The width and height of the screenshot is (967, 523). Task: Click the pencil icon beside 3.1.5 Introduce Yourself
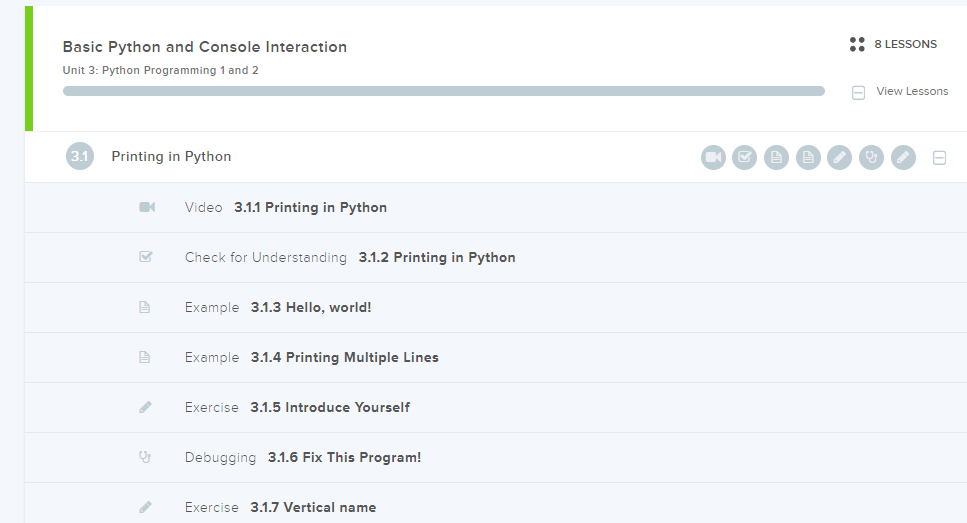point(145,407)
